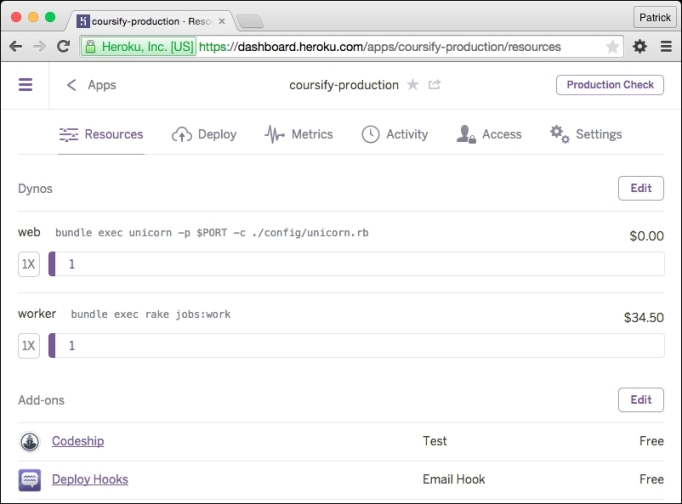Go back to Apps list
Image resolution: width=682 pixels, height=504 pixels.
click(91, 85)
